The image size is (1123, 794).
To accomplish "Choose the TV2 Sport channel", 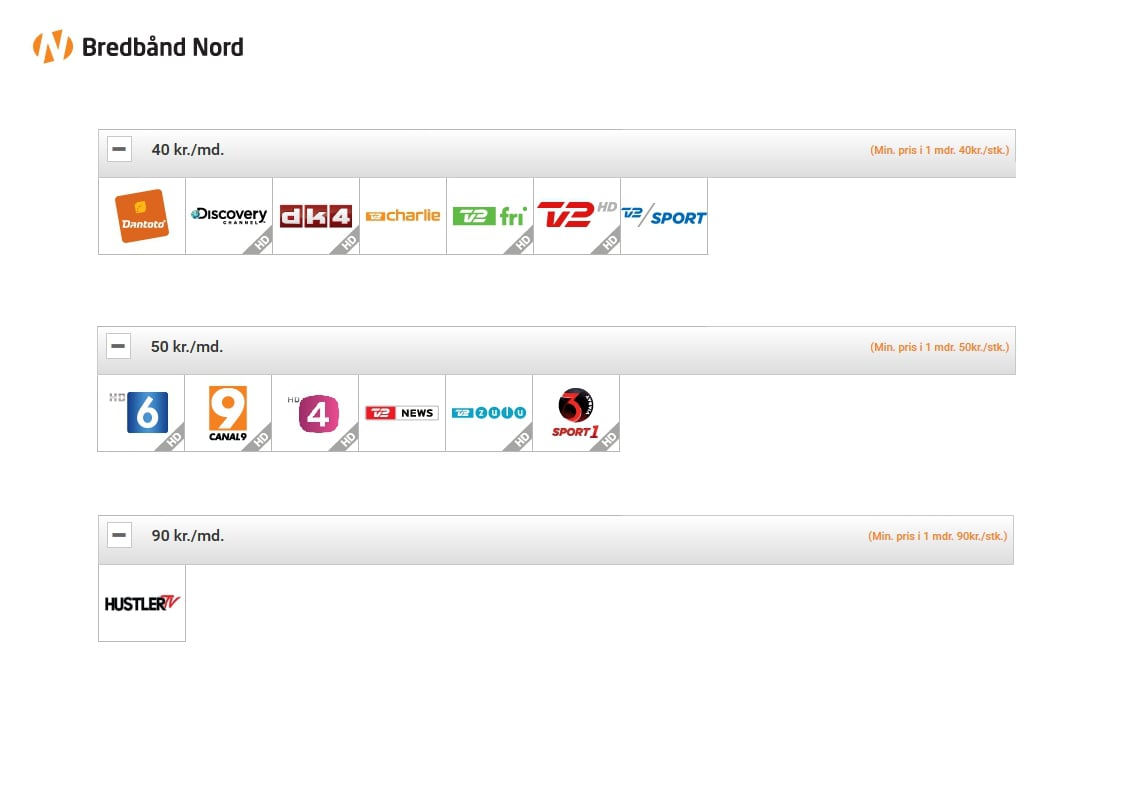I will click(x=664, y=216).
